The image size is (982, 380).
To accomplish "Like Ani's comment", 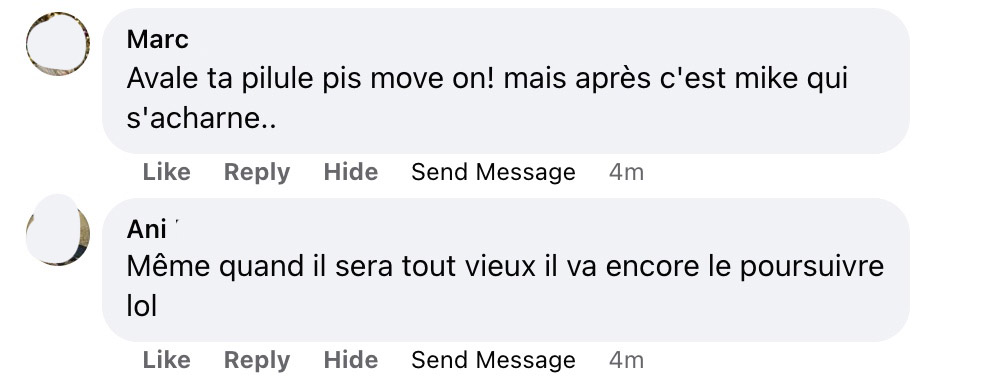I will [x=167, y=360].
